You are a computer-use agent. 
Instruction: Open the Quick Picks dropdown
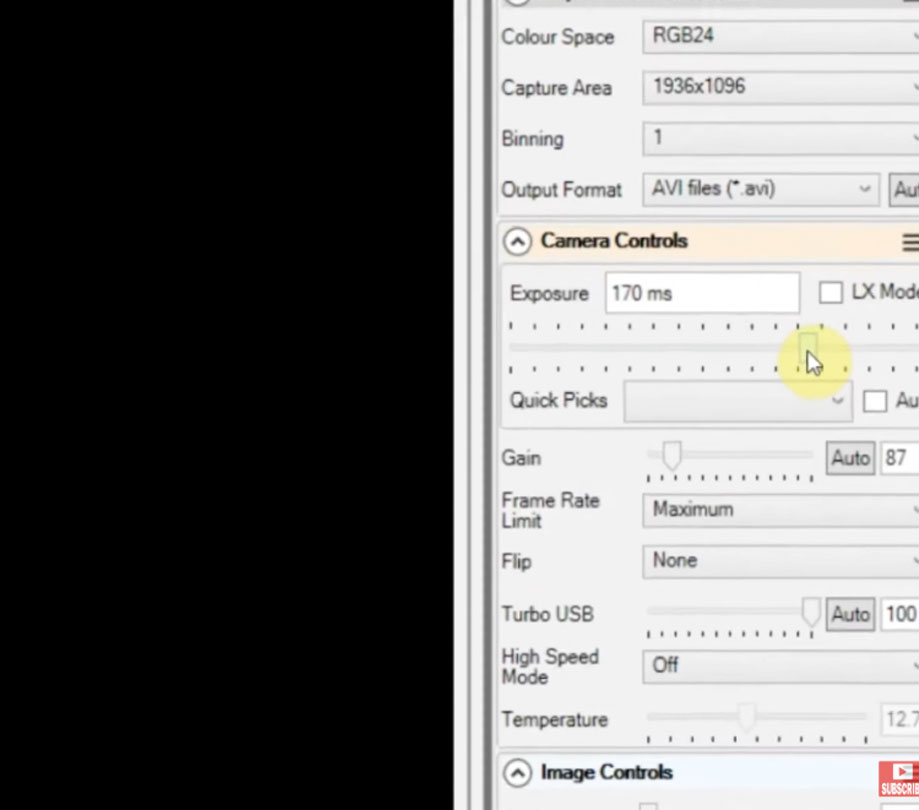[x=838, y=400]
